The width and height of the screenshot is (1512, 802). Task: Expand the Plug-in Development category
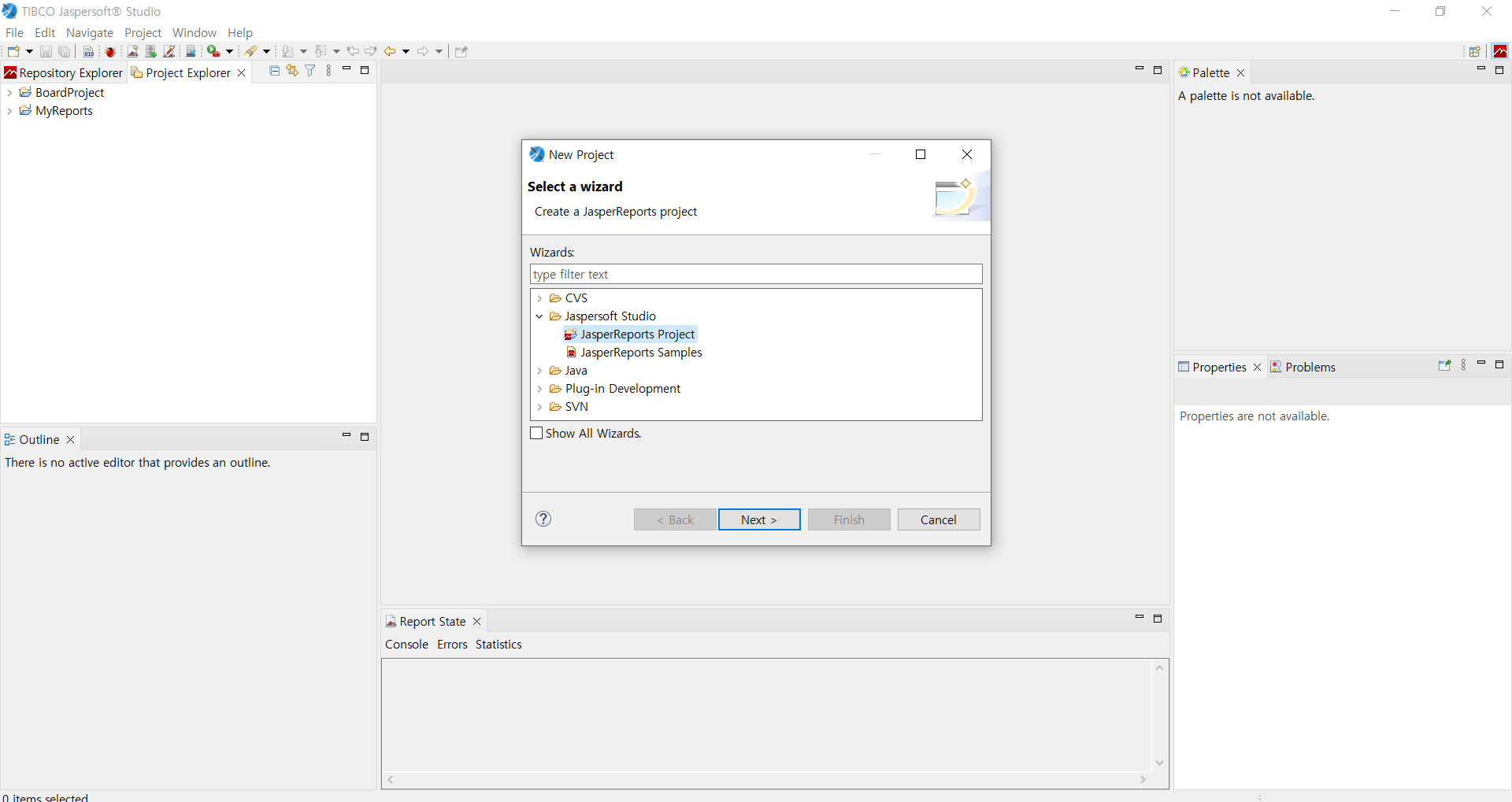(539, 389)
